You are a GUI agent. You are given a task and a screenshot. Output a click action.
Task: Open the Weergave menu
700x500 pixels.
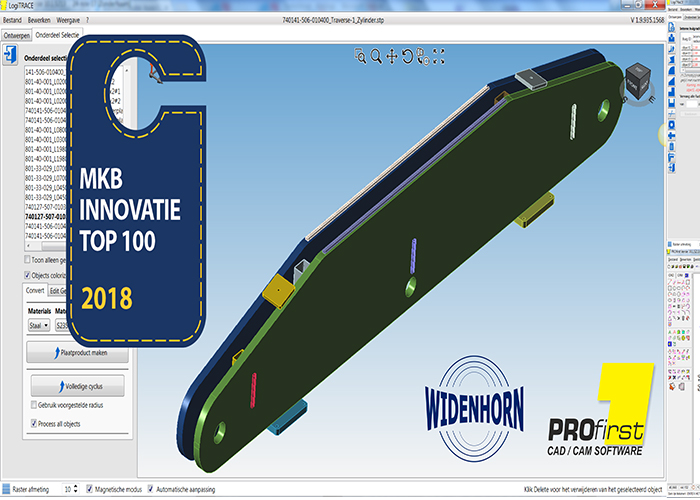tap(68, 20)
